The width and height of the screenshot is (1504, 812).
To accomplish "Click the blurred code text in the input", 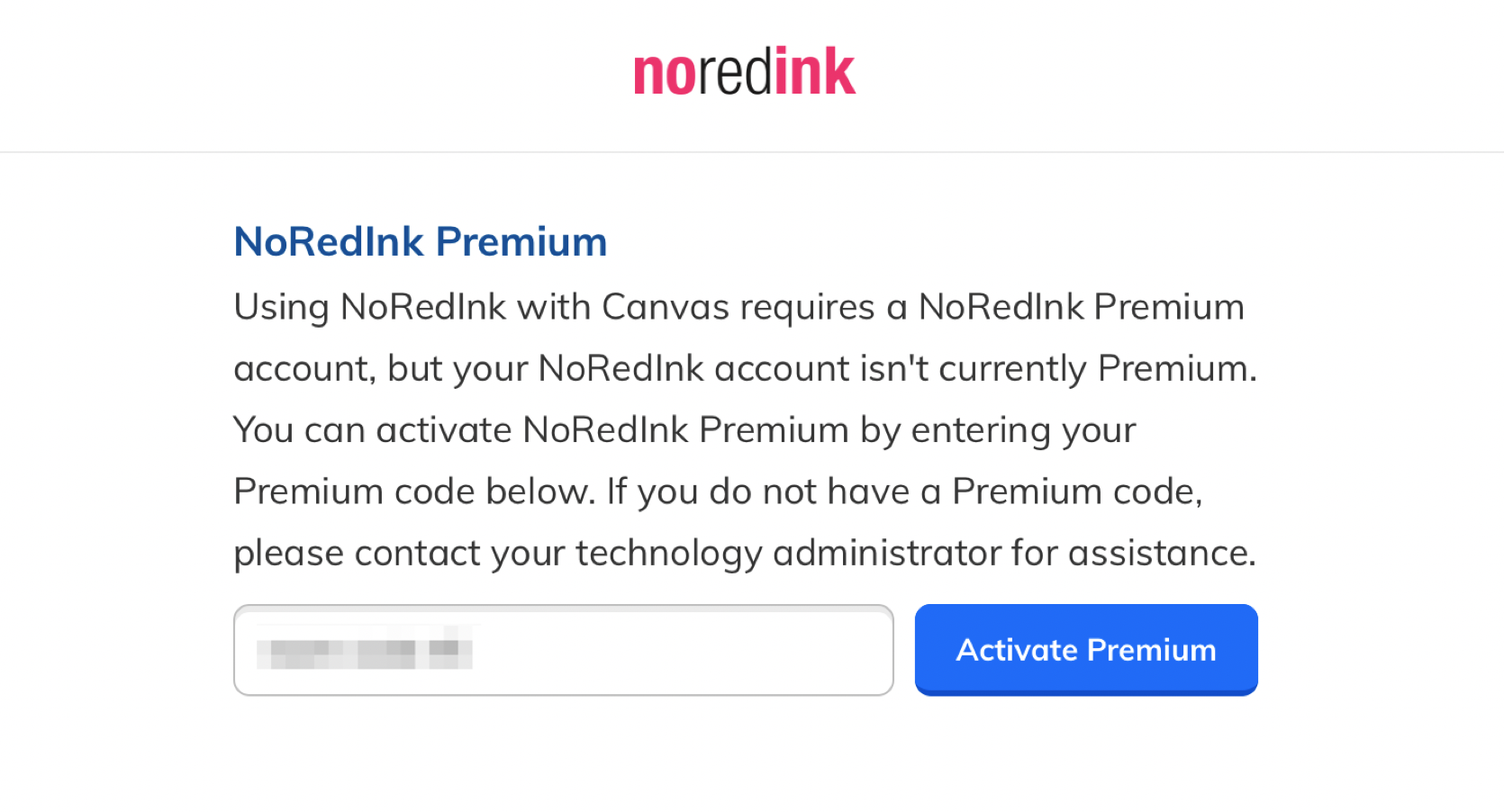I will (365, 647).
